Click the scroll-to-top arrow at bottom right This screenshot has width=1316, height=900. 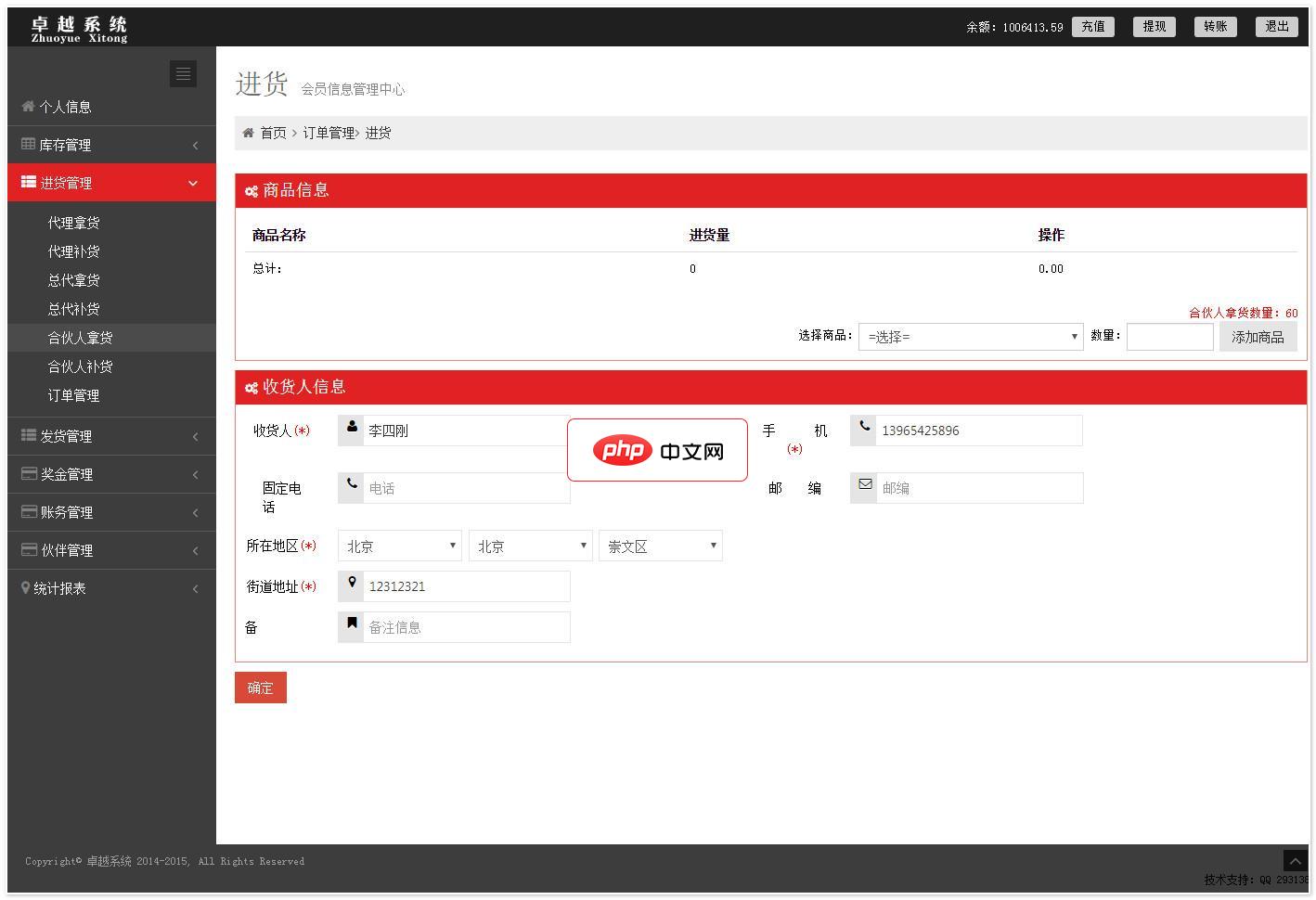(x=1296, y=861)
